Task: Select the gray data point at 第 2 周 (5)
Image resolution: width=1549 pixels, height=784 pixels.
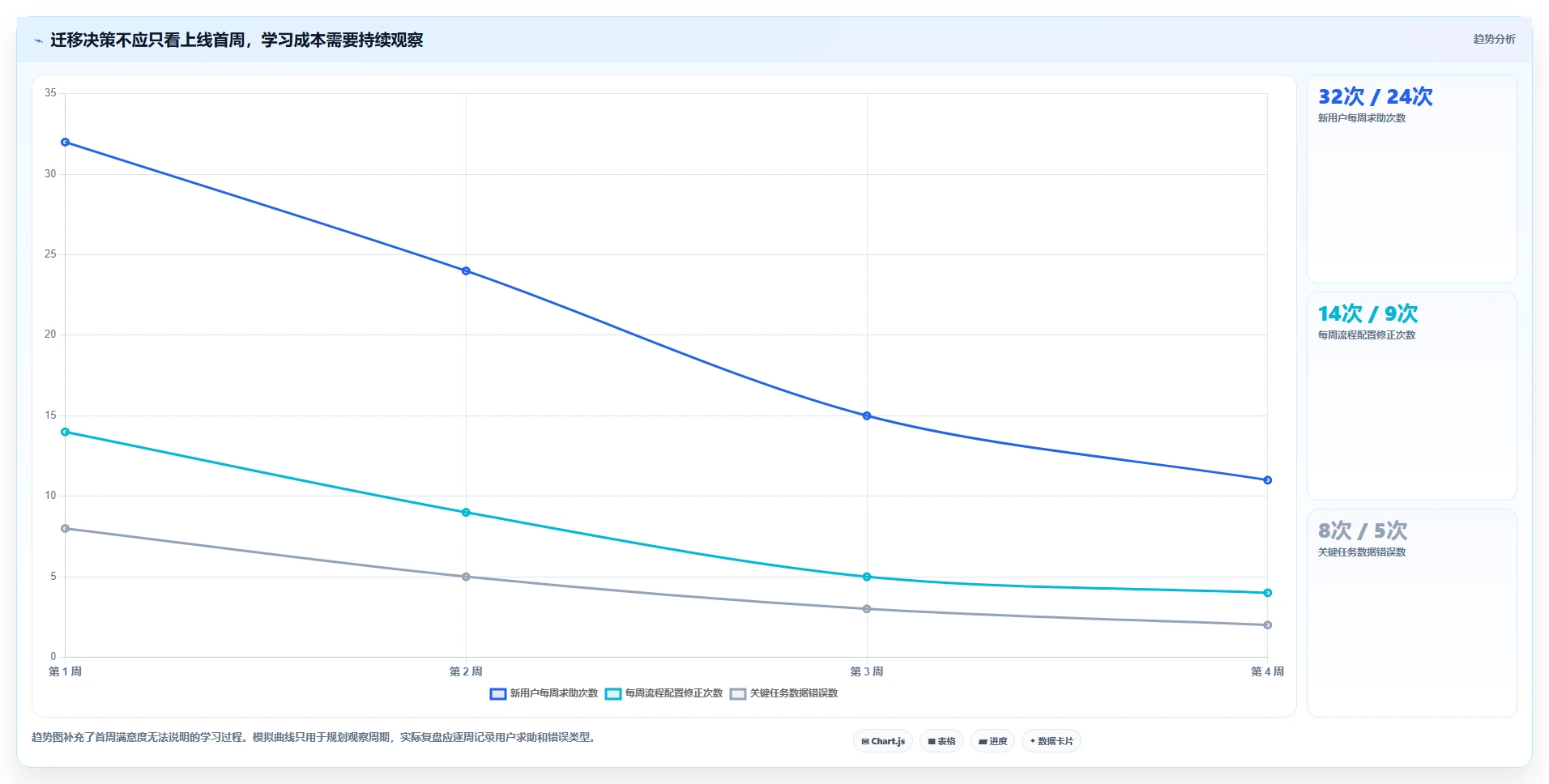Action: click(x=466, y=577)
